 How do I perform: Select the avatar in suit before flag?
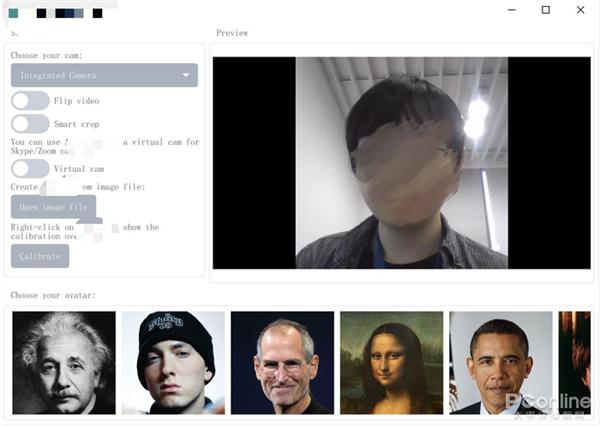click(501, 363)
